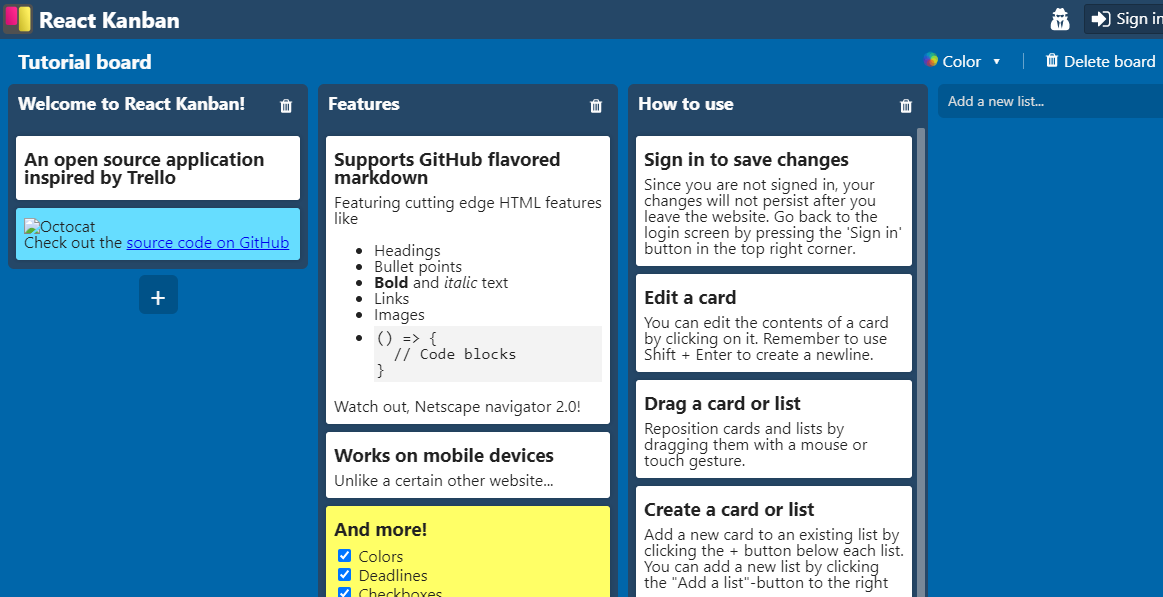
Task: Delete the "How to use" list
Action: 906,105
